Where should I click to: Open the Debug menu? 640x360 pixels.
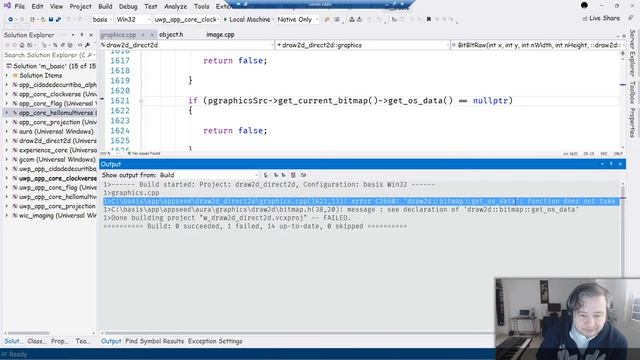pyautogui.click(x=128, y=7)
